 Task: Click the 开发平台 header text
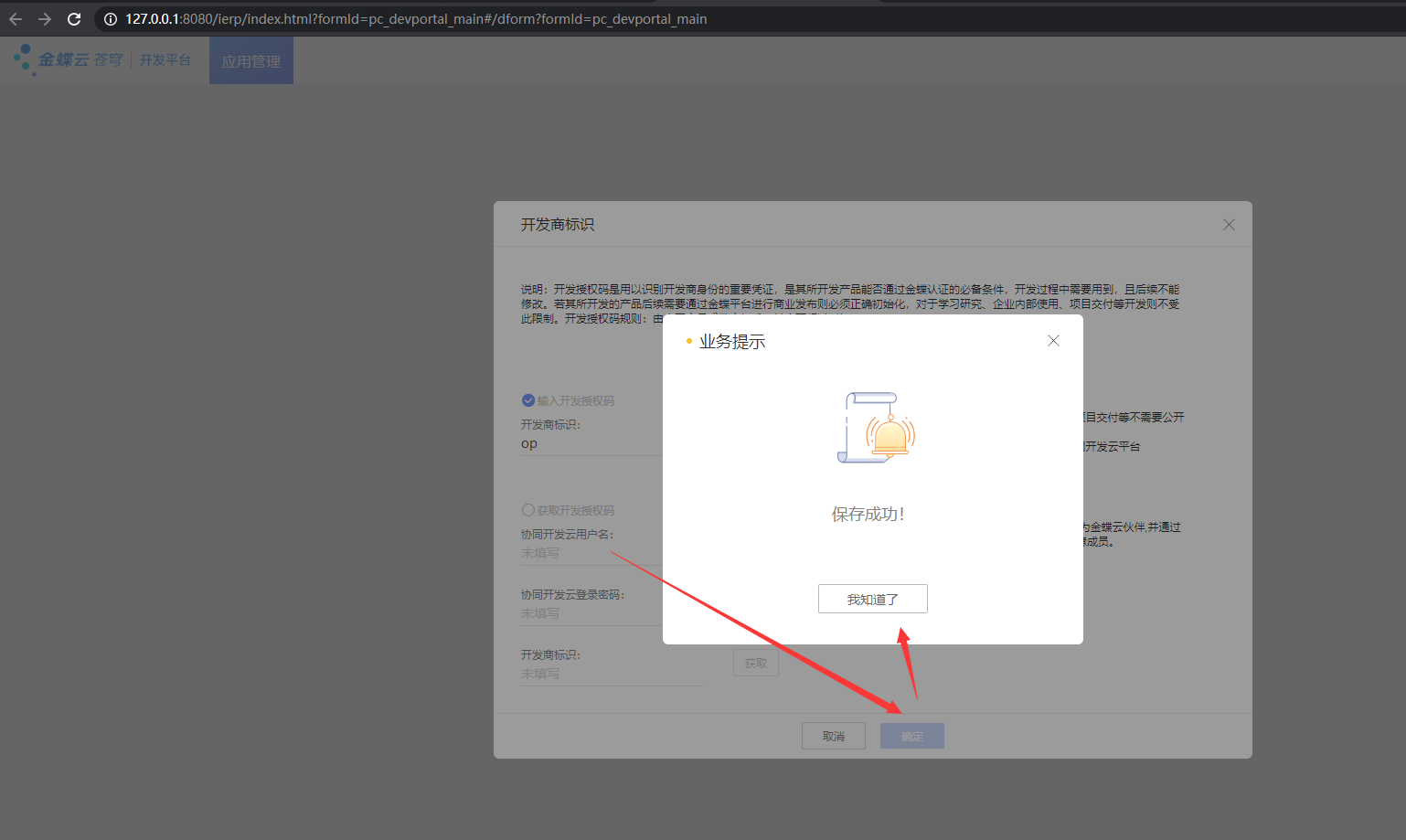(165, 59)
